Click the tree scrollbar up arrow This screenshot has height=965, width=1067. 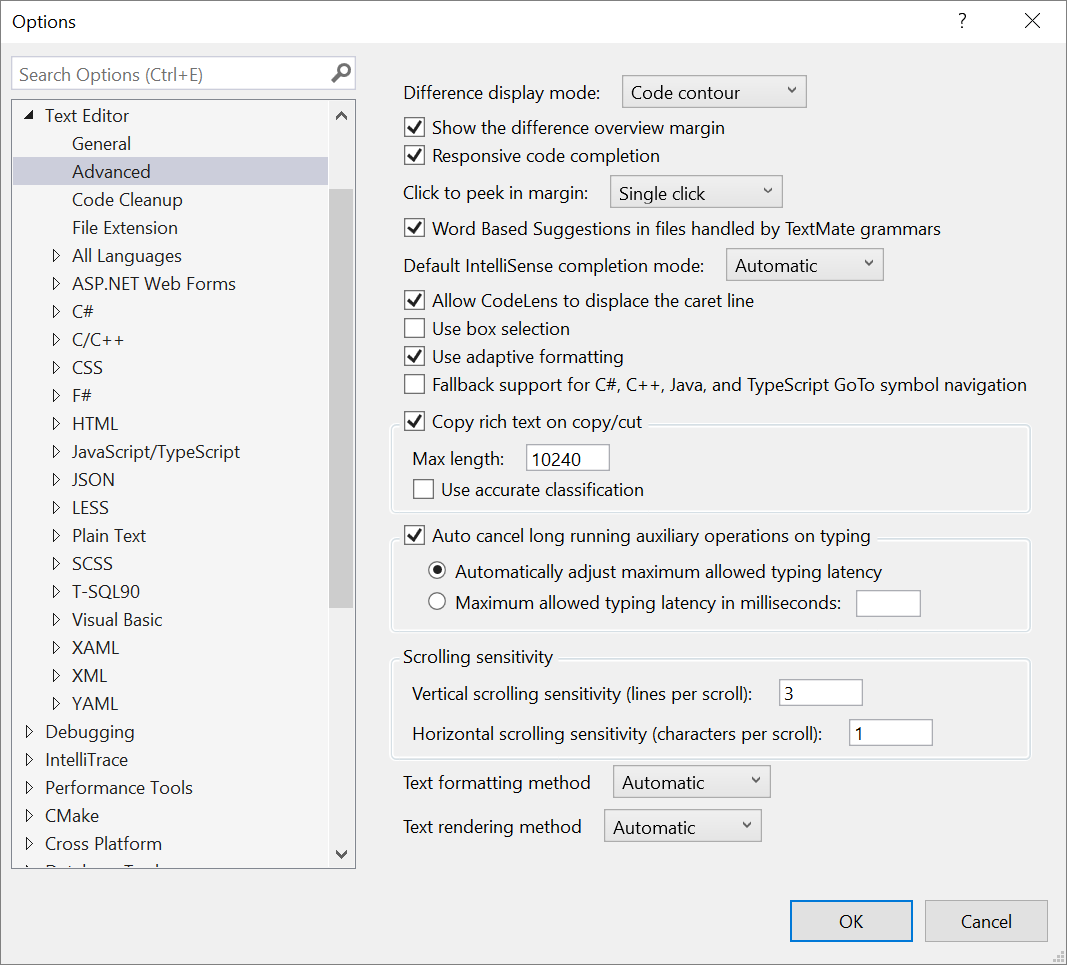coord(342,116)
